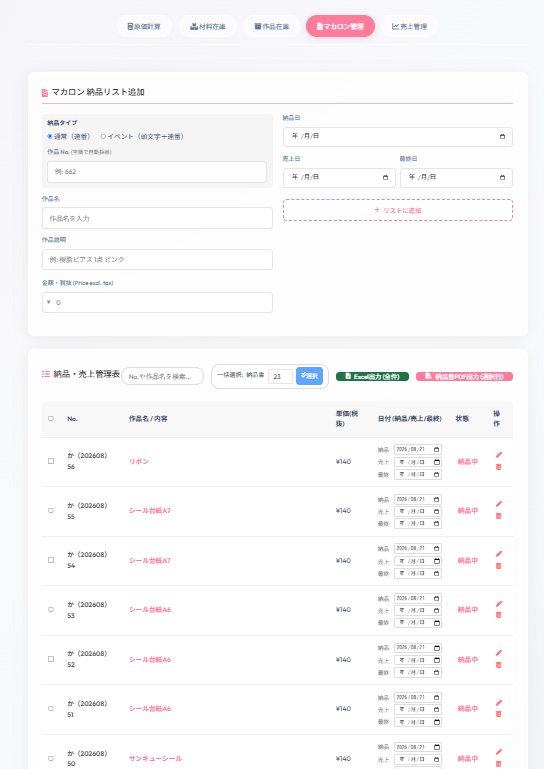Click the trash delete icon for No. 56
This screenshot has height=769, width=544.
tap(498, 467)
